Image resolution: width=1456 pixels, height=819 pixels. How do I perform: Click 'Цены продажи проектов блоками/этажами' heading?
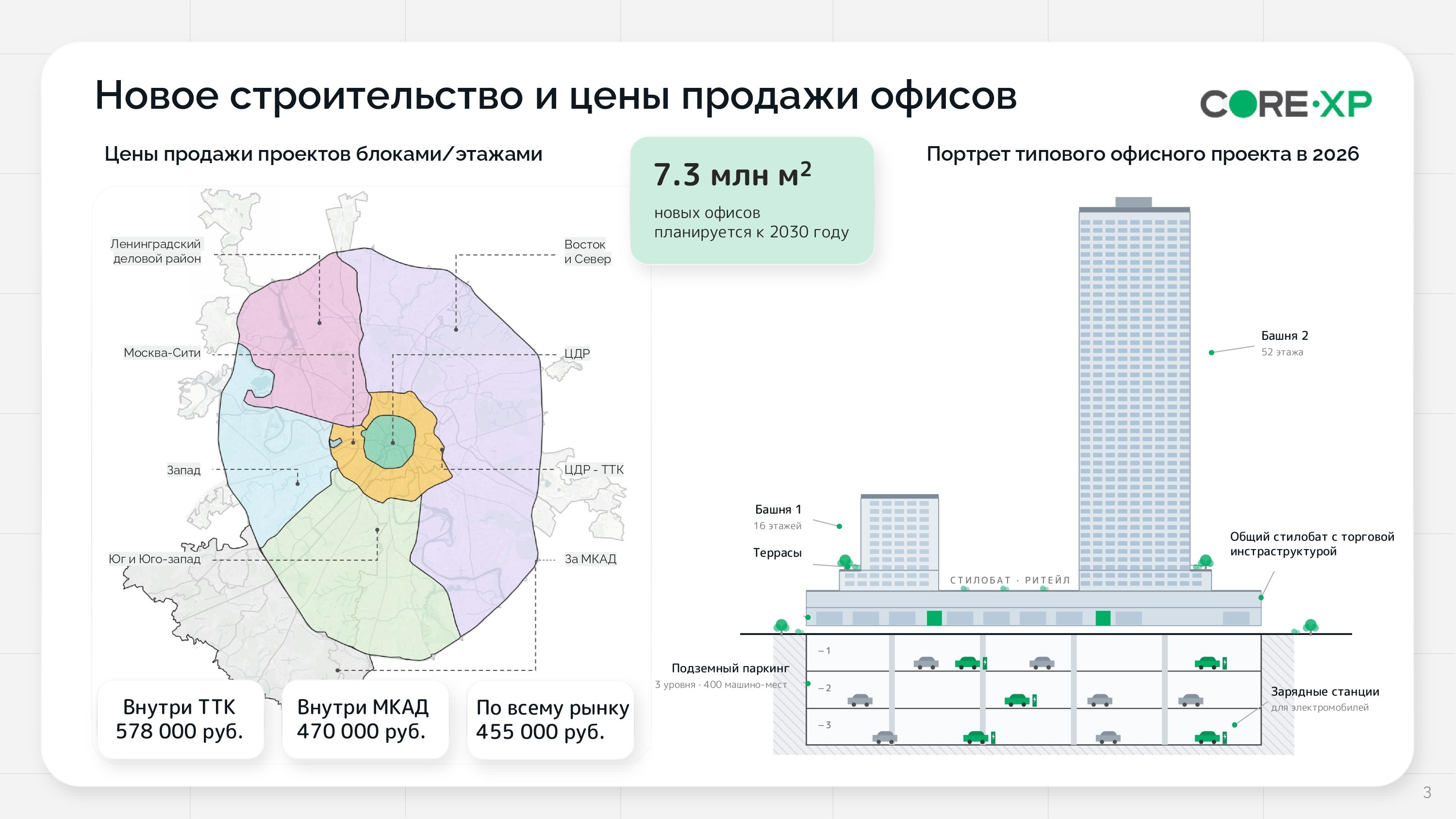click(x=323, y=154)
